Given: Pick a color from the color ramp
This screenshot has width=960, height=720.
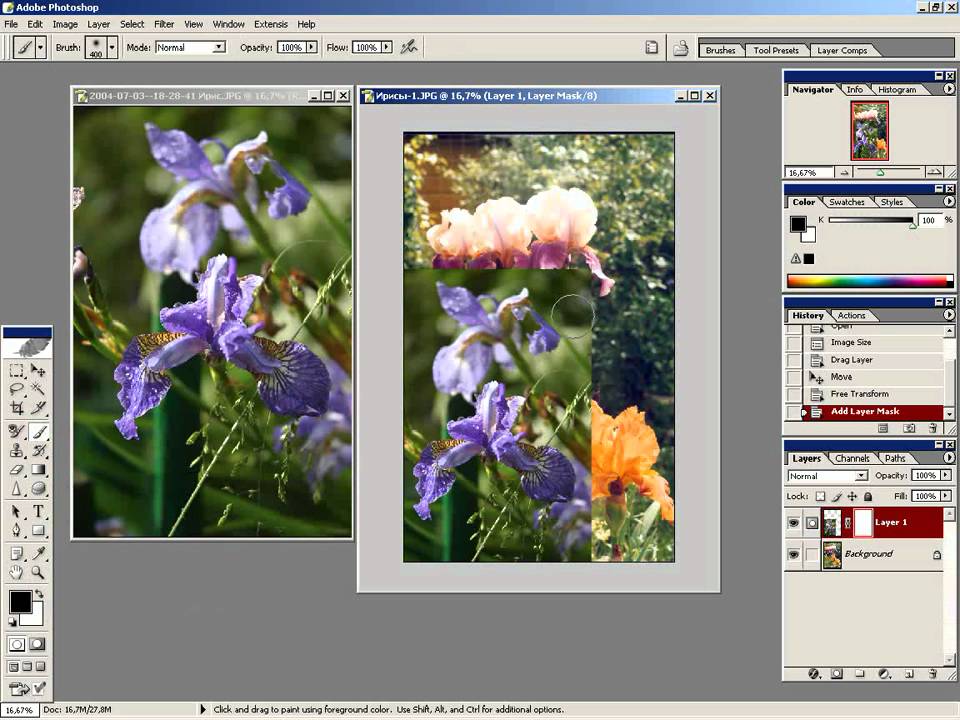Looking at the screenshot, I should tap(870, 282).
